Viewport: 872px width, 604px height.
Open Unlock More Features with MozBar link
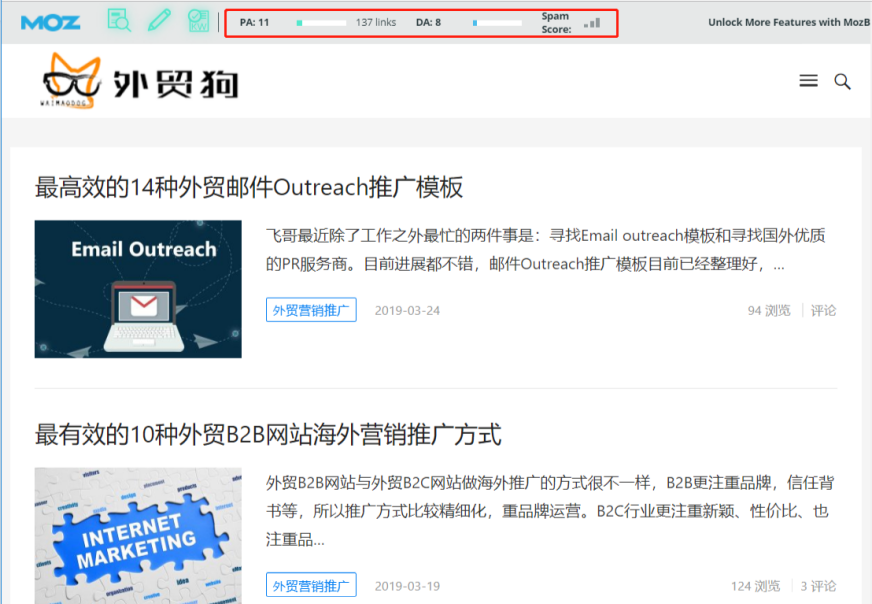click(789, 22)
